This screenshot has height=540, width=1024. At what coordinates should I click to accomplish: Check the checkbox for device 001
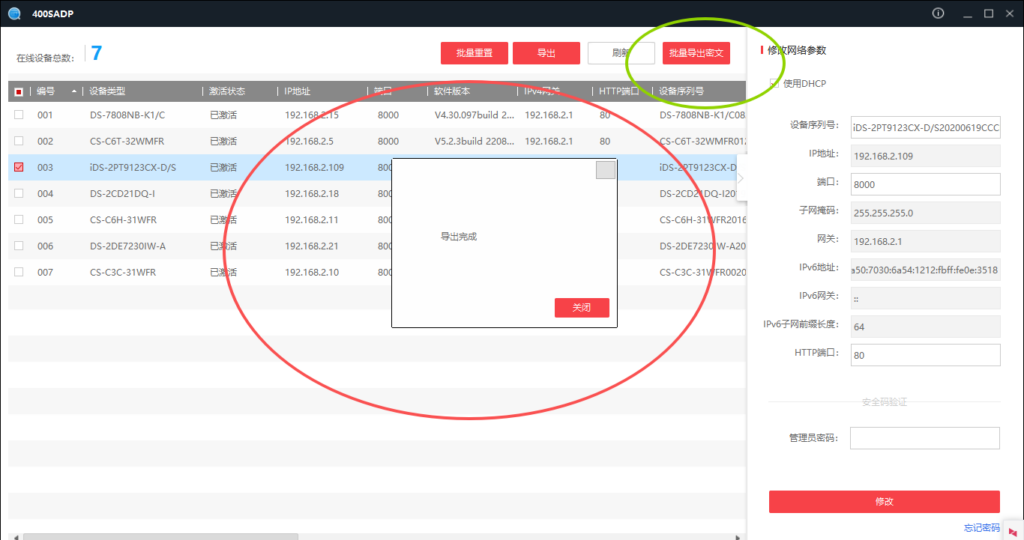[x=19, y=115]
